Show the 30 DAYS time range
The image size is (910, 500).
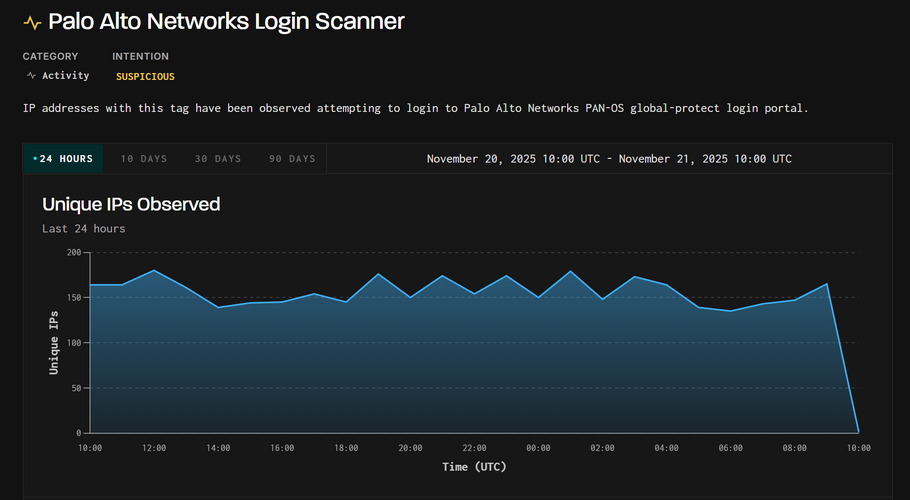click(218, 159)
